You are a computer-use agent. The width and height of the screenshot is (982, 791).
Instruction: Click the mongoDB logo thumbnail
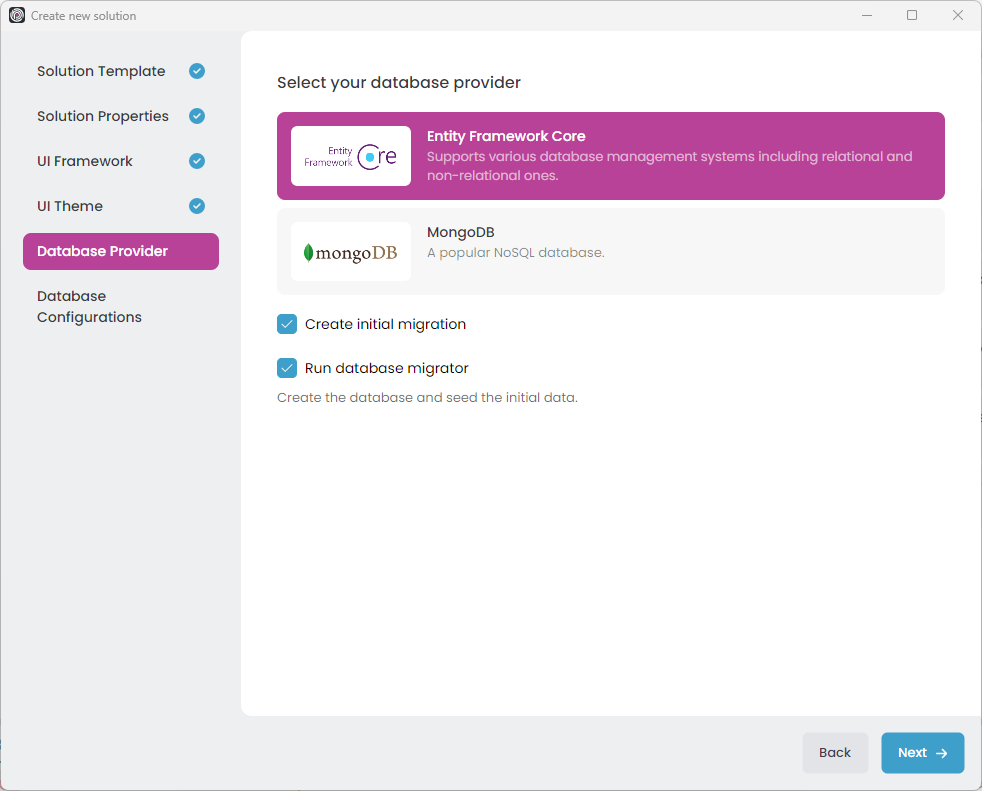point(351,252)
